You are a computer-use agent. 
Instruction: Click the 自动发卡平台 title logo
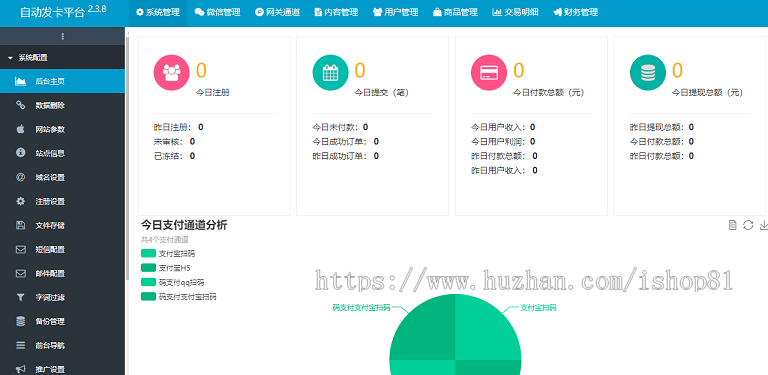click(x=63, y=12)
